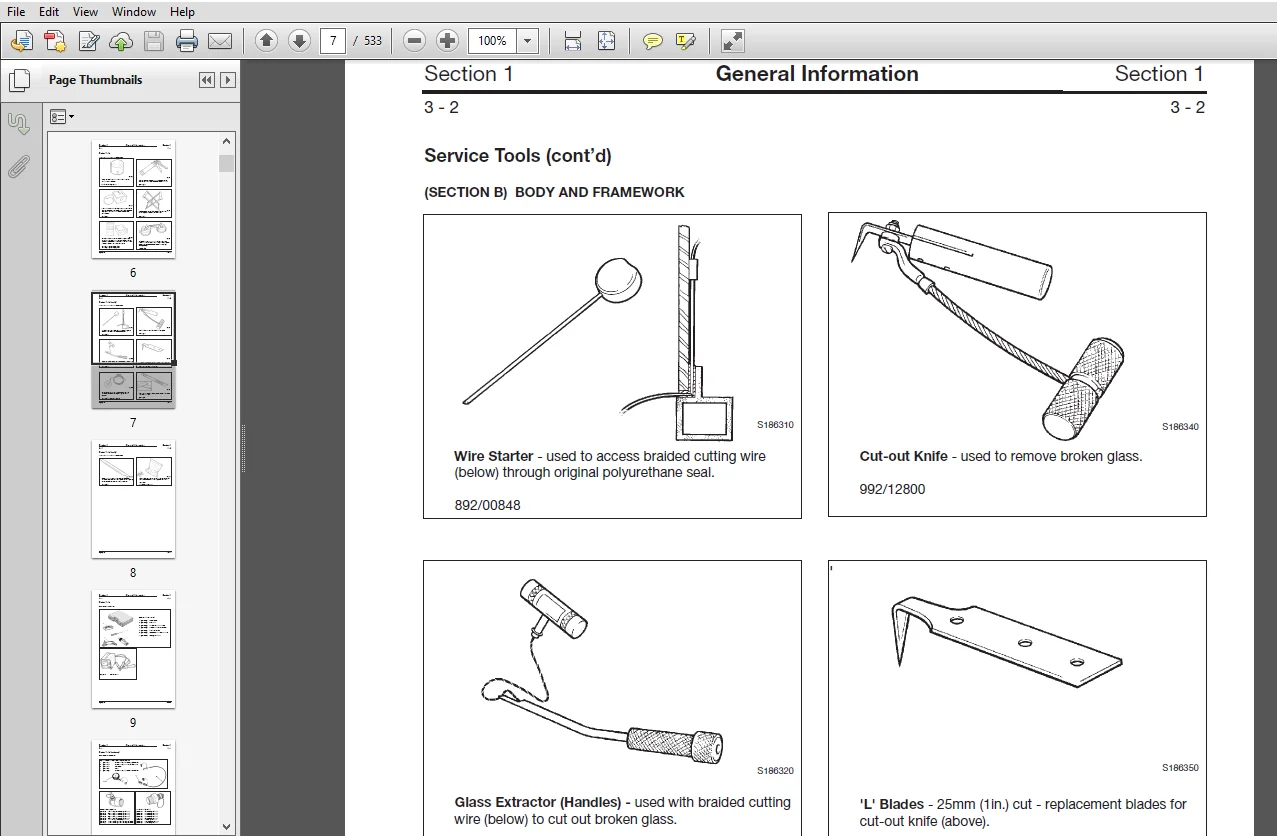Click the 'General Information' page header
This screenshot has height=836, width=1277.
[x=817, y=74]
